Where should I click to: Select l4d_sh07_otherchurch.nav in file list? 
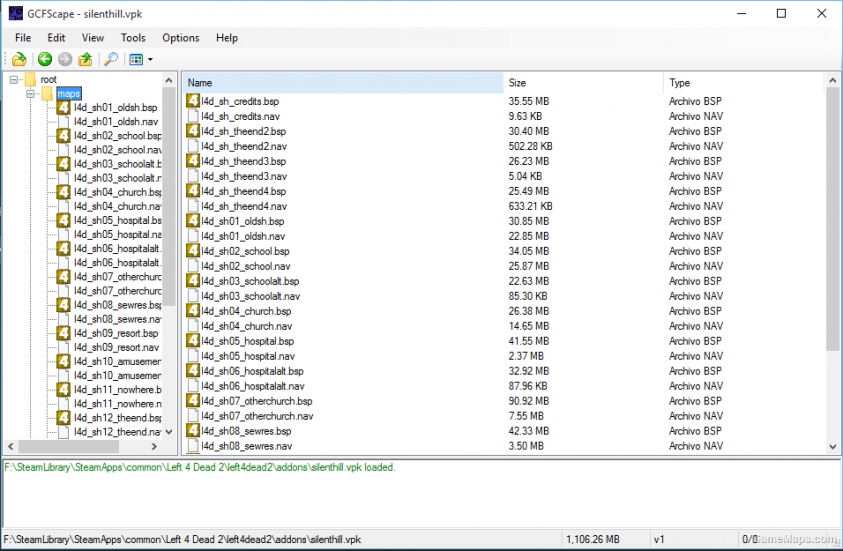(x=257, y=416)
